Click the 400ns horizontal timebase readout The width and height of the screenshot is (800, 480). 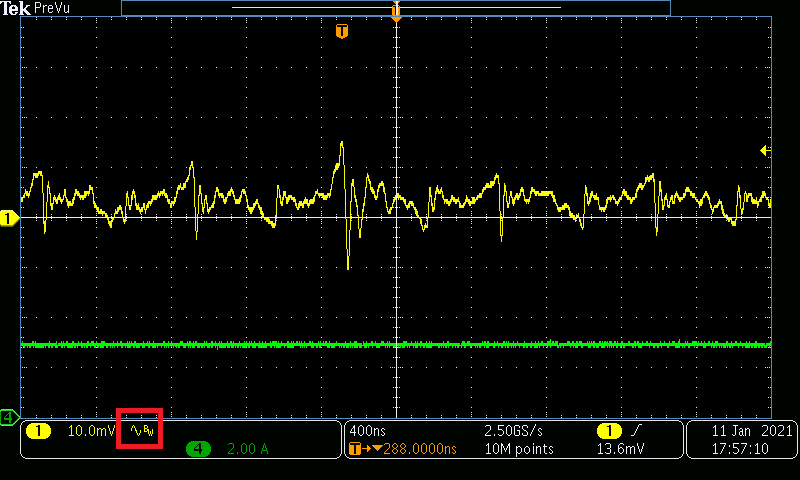click(x=366, y=431)
